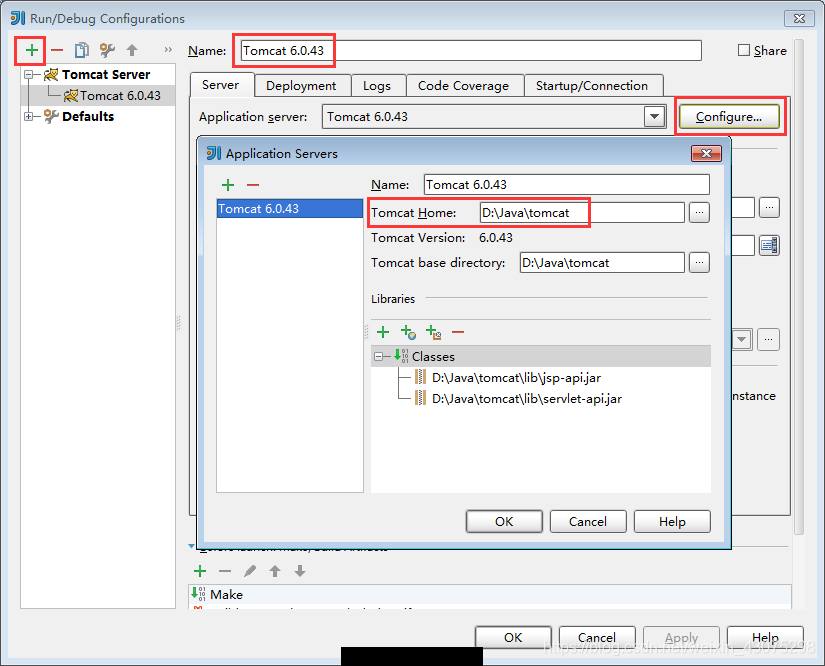
Task: Open the Startup/Connection tab
Action: (x=592, y=86)
